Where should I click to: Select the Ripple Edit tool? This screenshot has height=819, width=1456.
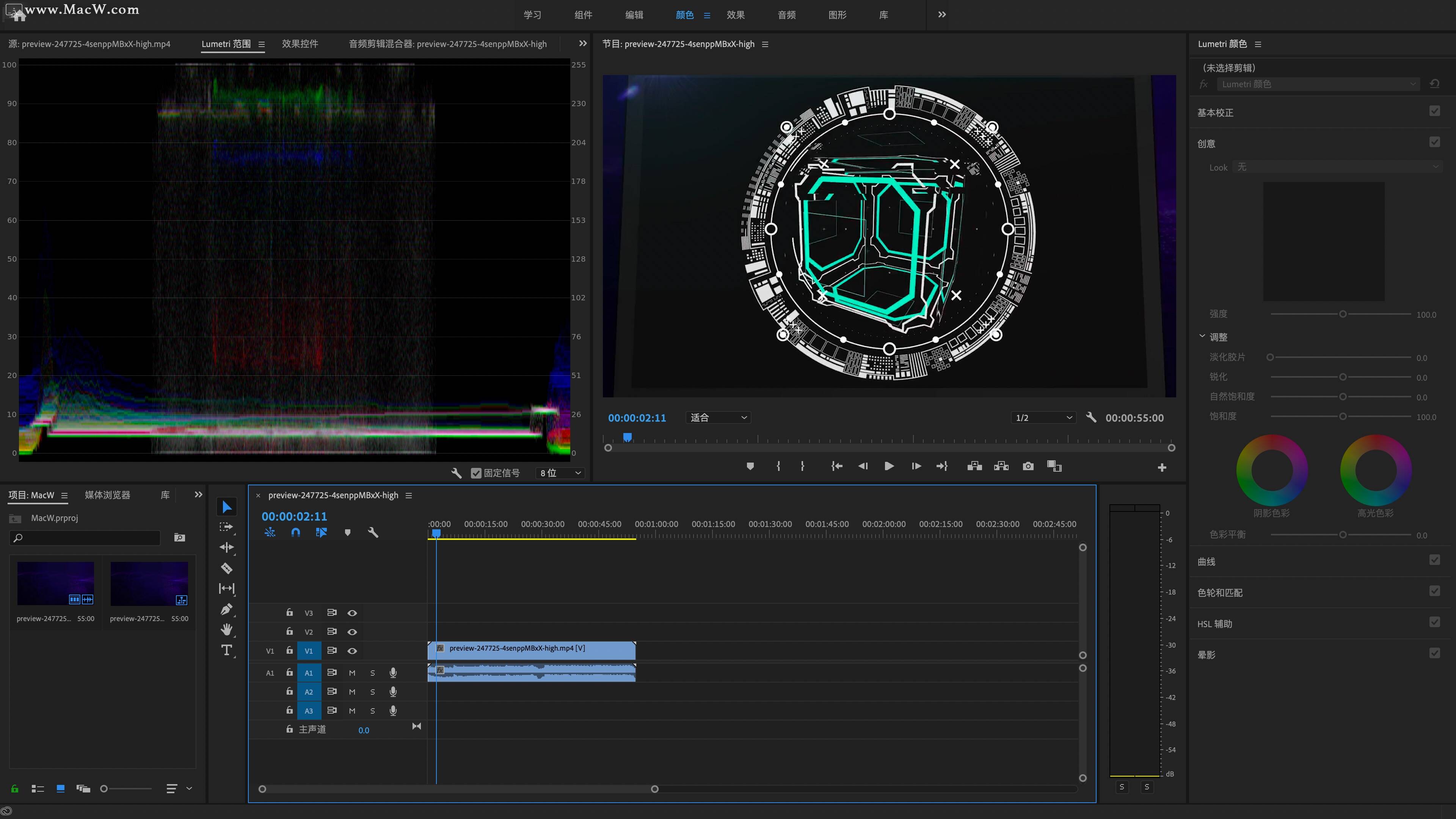(x=227, y=547)
